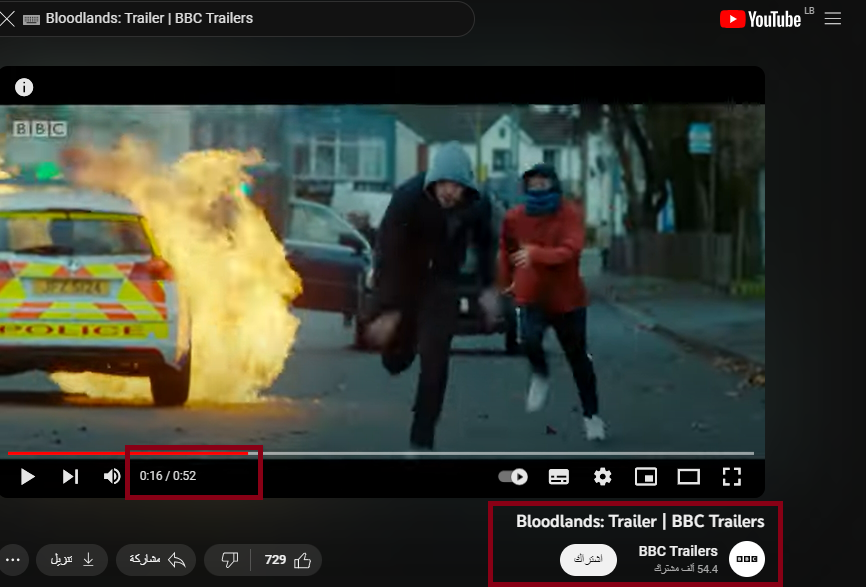Image resolution: width=866 pixels, height=587 pixels.
Task: Open the player settings gear
Action: [602, 476]
